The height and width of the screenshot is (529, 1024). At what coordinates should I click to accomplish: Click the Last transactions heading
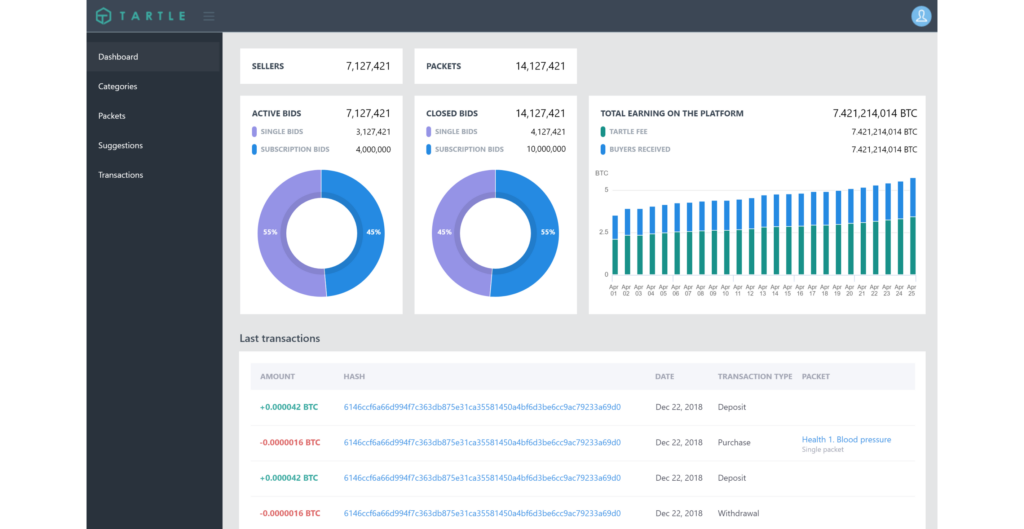(280, 338)
